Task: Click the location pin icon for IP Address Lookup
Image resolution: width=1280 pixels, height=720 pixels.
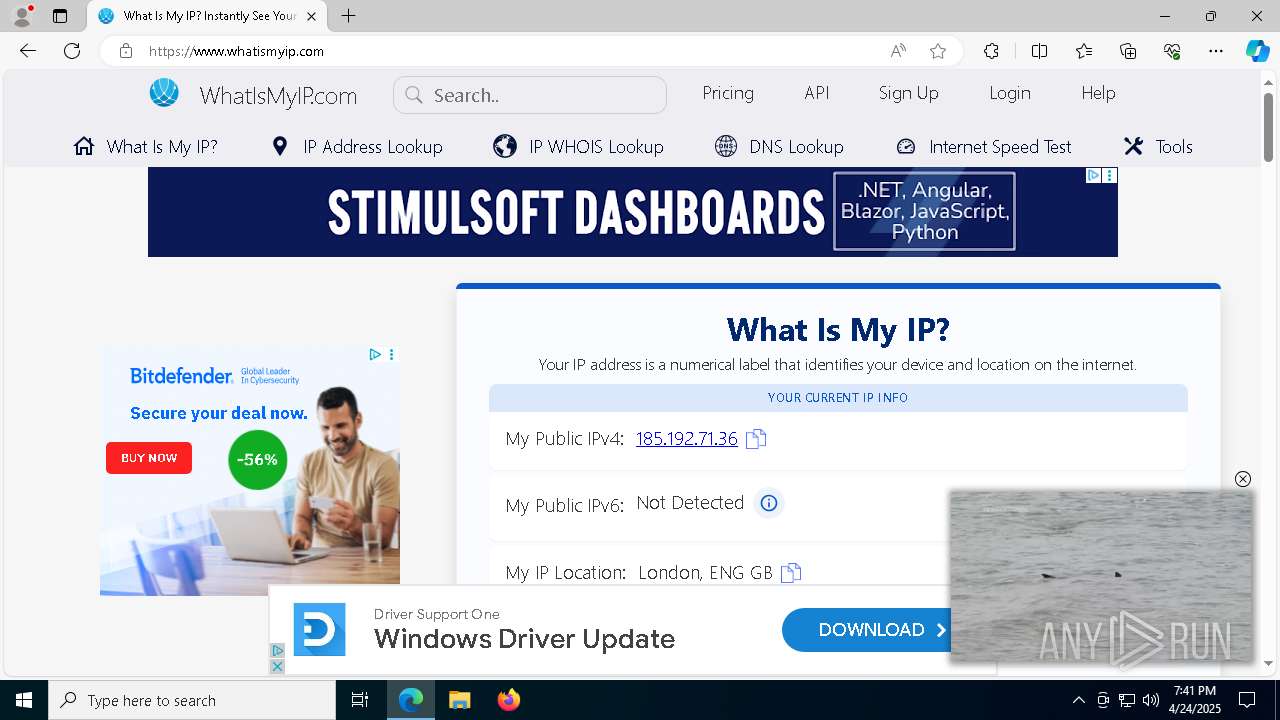Action: (280, 146)
